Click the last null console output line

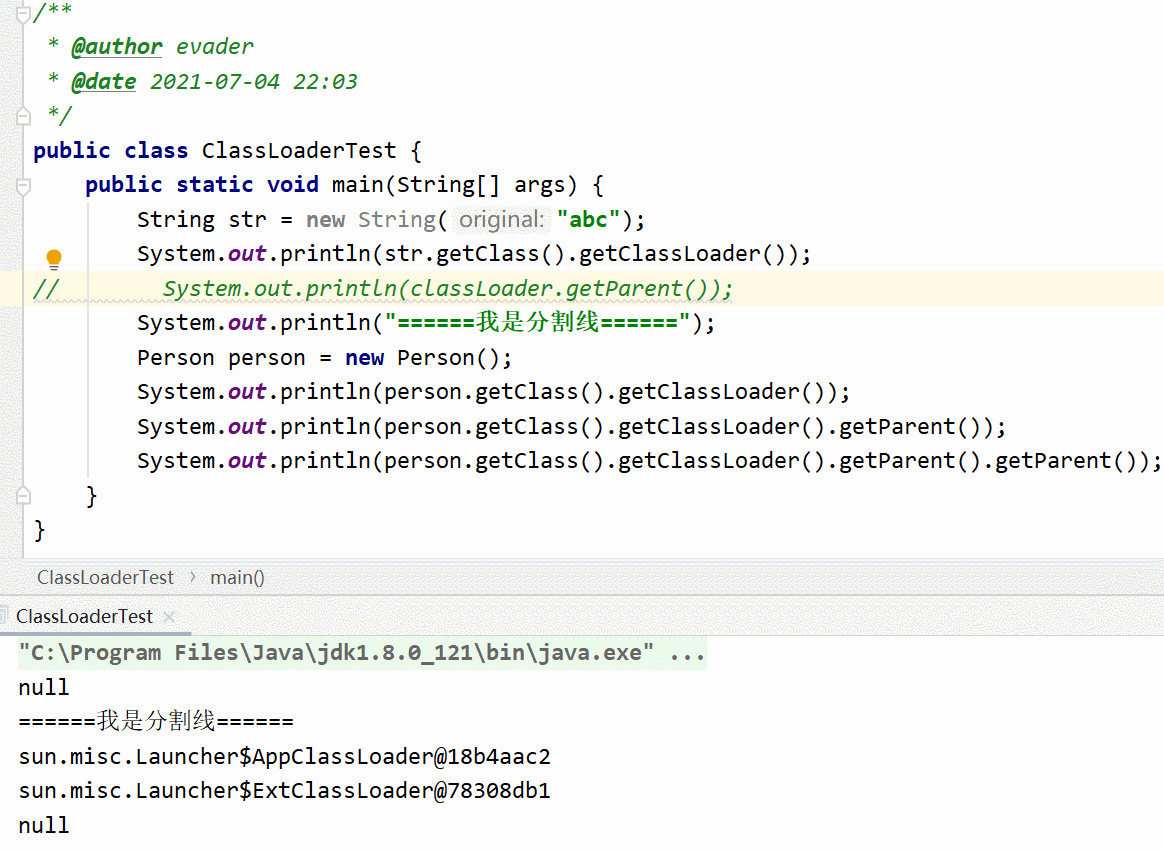44,825
